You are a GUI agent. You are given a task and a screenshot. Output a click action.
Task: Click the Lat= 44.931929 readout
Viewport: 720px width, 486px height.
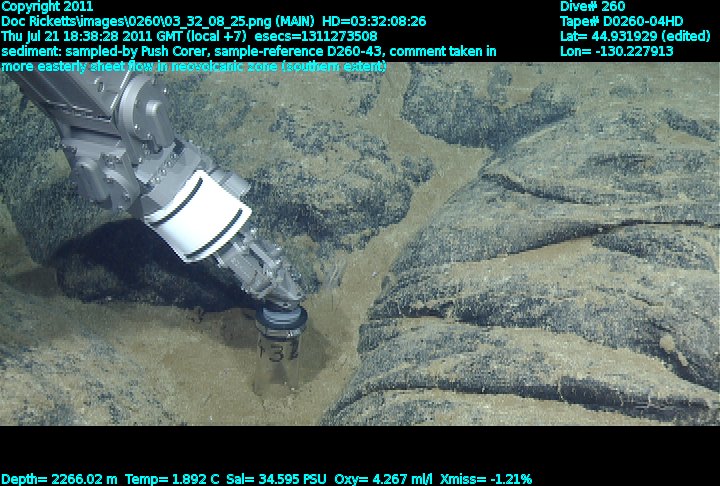point(628,36)
